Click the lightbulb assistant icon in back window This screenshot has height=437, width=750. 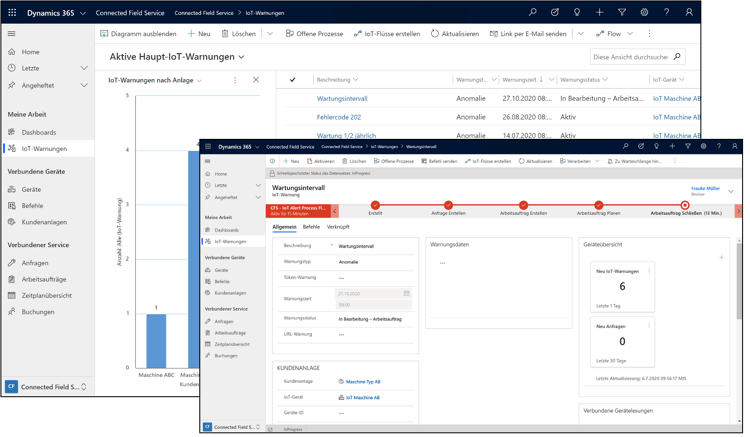point(577,13)
